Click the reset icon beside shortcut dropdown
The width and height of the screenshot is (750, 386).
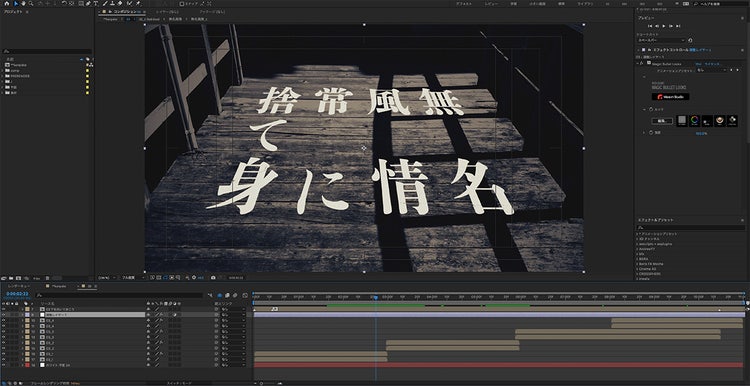click(x=690, y=40)
